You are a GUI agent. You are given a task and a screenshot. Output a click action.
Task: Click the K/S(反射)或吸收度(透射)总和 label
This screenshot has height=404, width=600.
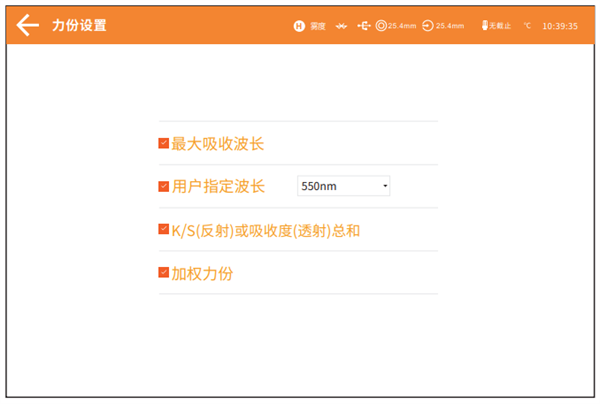265,230
